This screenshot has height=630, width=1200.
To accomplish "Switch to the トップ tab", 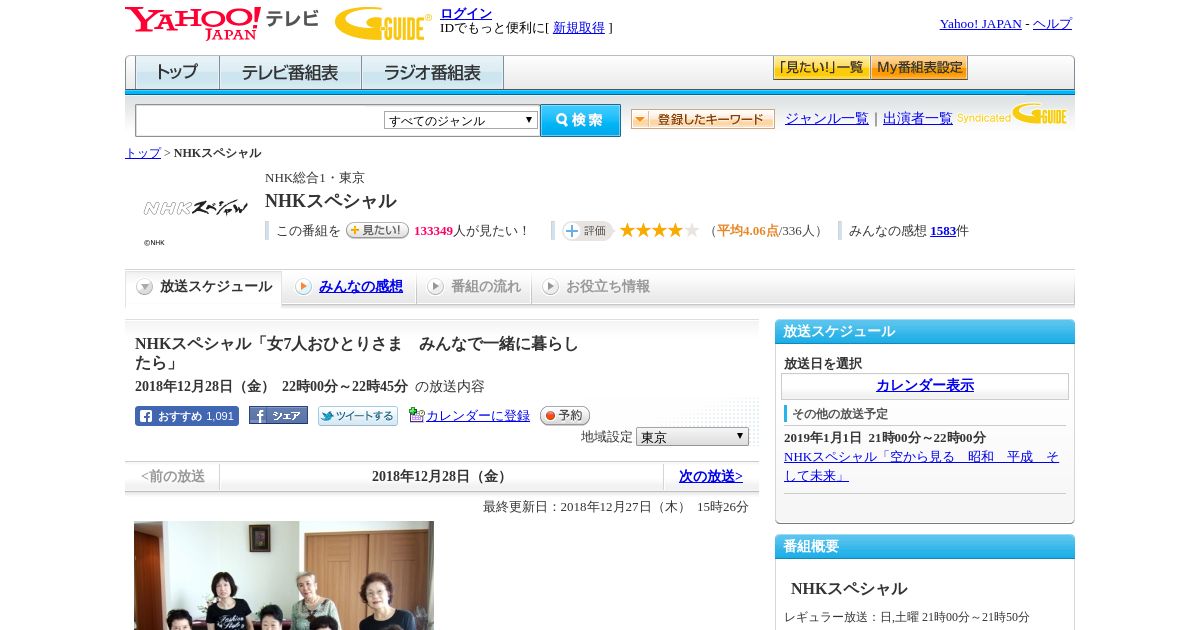I will point(177,72).
